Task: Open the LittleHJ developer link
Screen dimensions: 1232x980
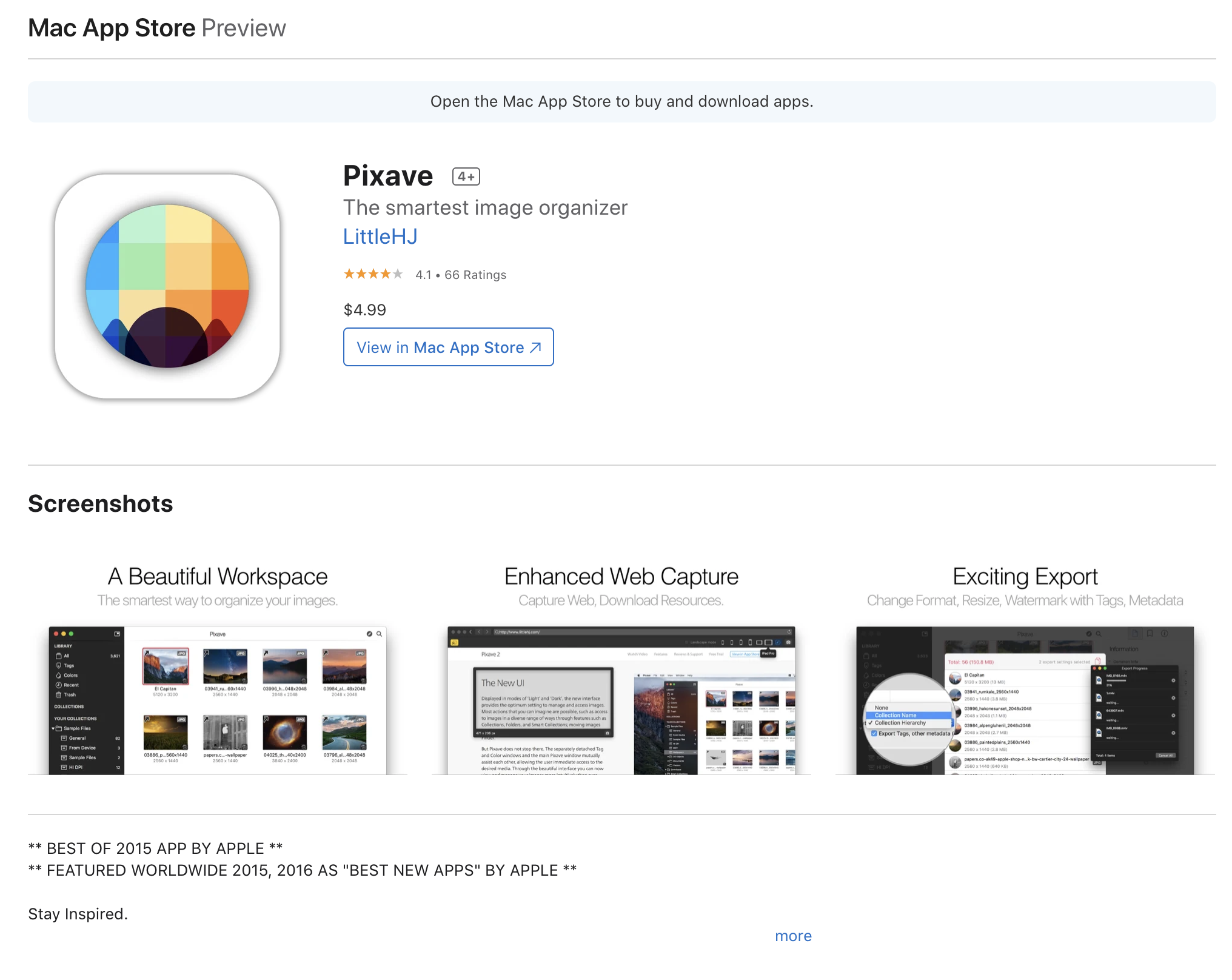Action: tap(380, 237)
